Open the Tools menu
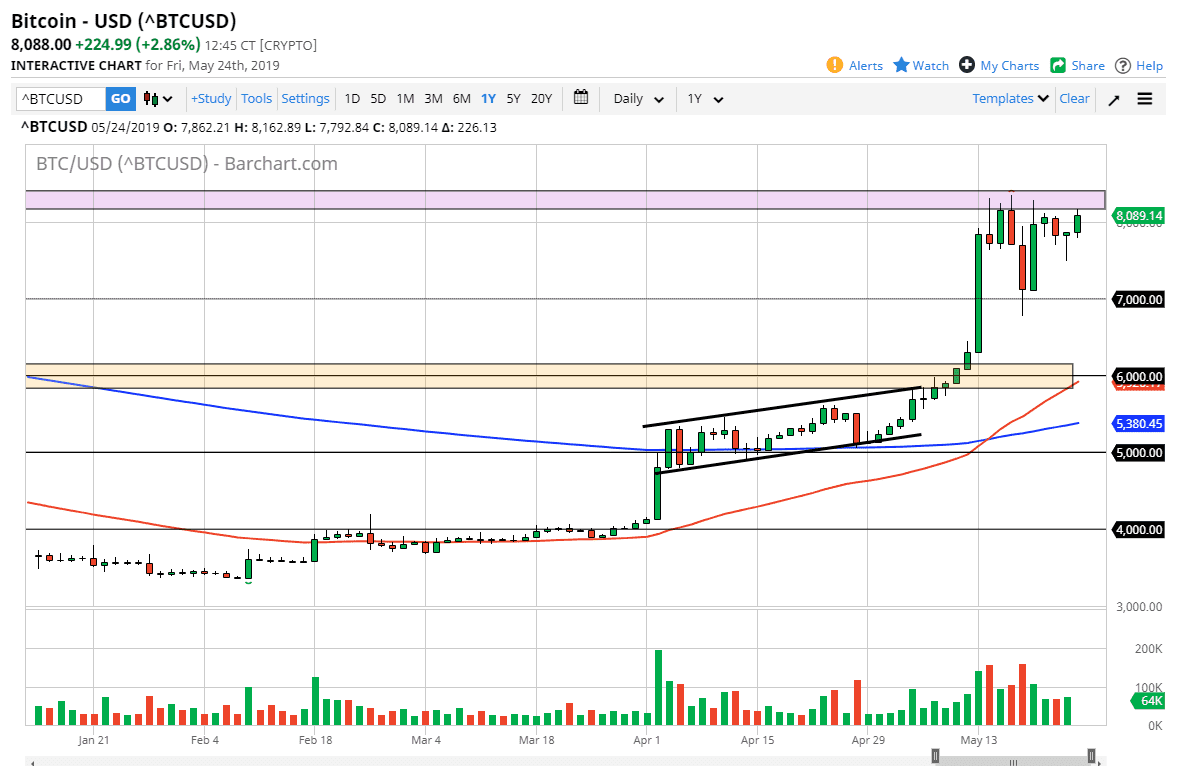The image size is (1181, 766). click(x=257, y=98)
